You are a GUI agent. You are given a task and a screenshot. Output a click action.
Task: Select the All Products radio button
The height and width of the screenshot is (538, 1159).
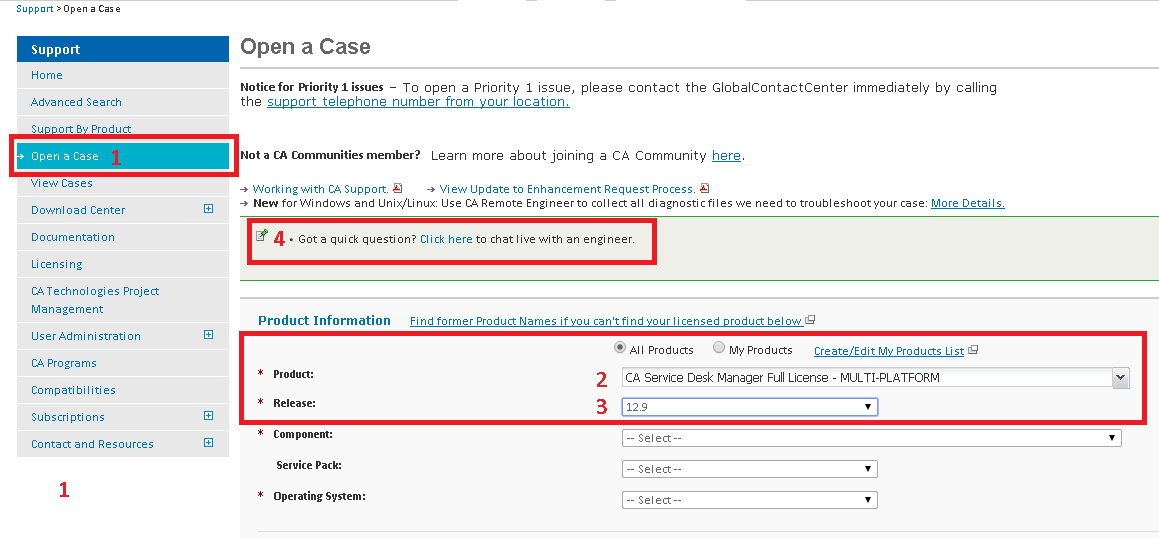621,348
